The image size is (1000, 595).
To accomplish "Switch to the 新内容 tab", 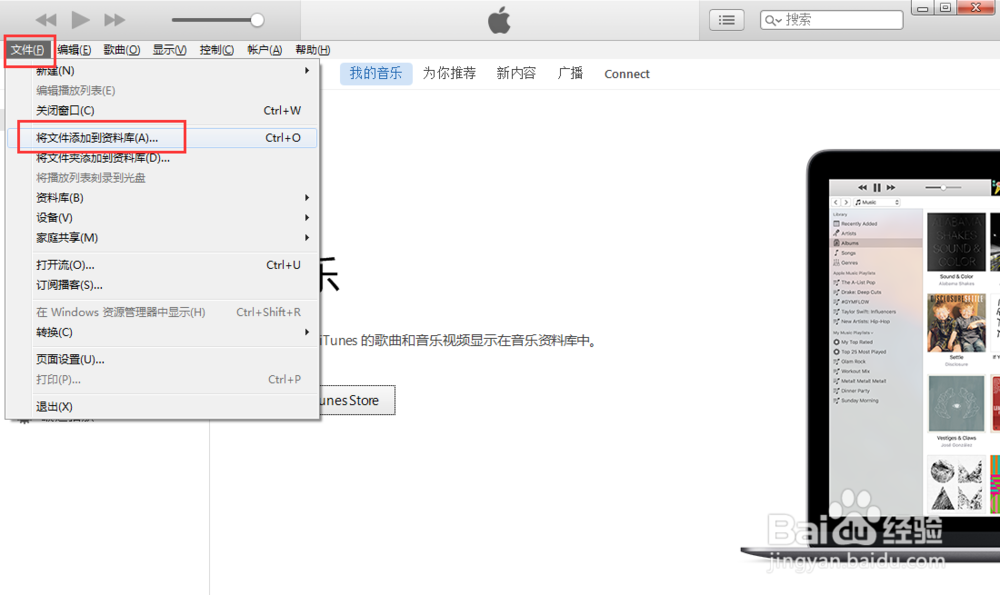I will 516,73.
